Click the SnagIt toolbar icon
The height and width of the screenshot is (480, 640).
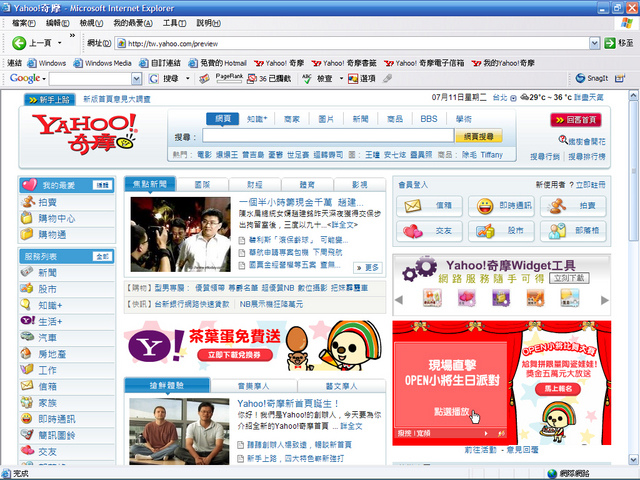point(580,78)
